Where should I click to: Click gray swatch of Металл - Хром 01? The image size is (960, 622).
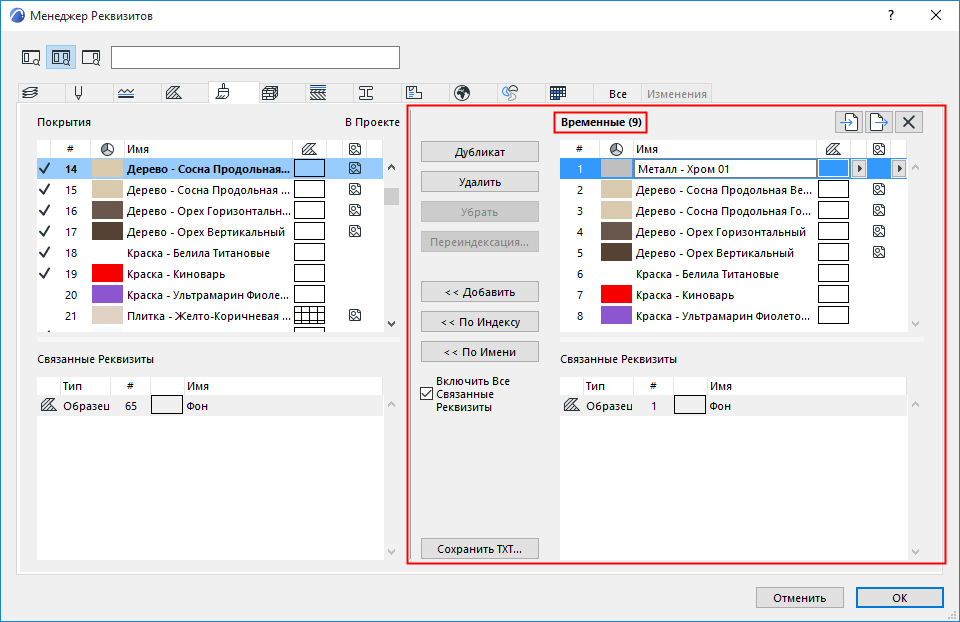pos(616,168)
